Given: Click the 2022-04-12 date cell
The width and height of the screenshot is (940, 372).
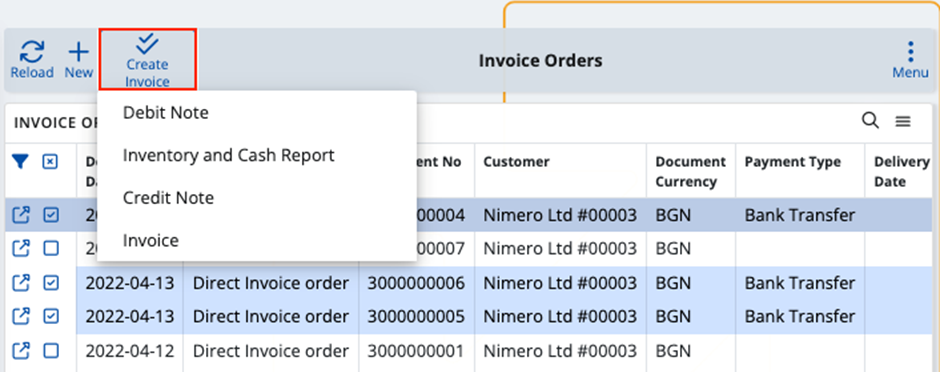Looking at the screenshot, I should coord(129,350).
